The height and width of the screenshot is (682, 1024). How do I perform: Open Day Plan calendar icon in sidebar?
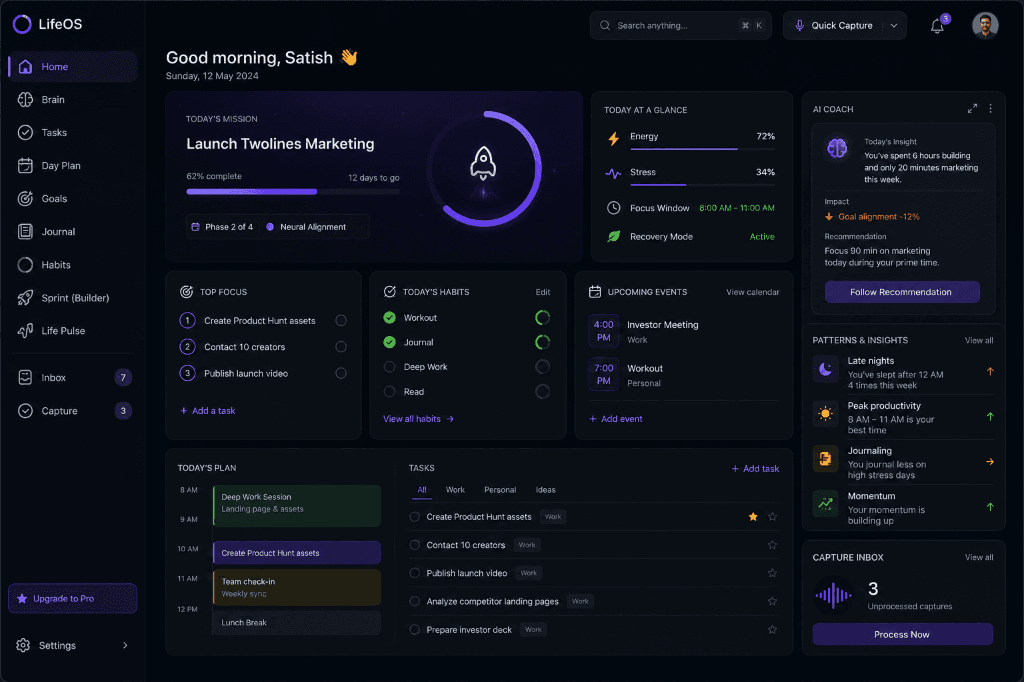pos(25,165)
